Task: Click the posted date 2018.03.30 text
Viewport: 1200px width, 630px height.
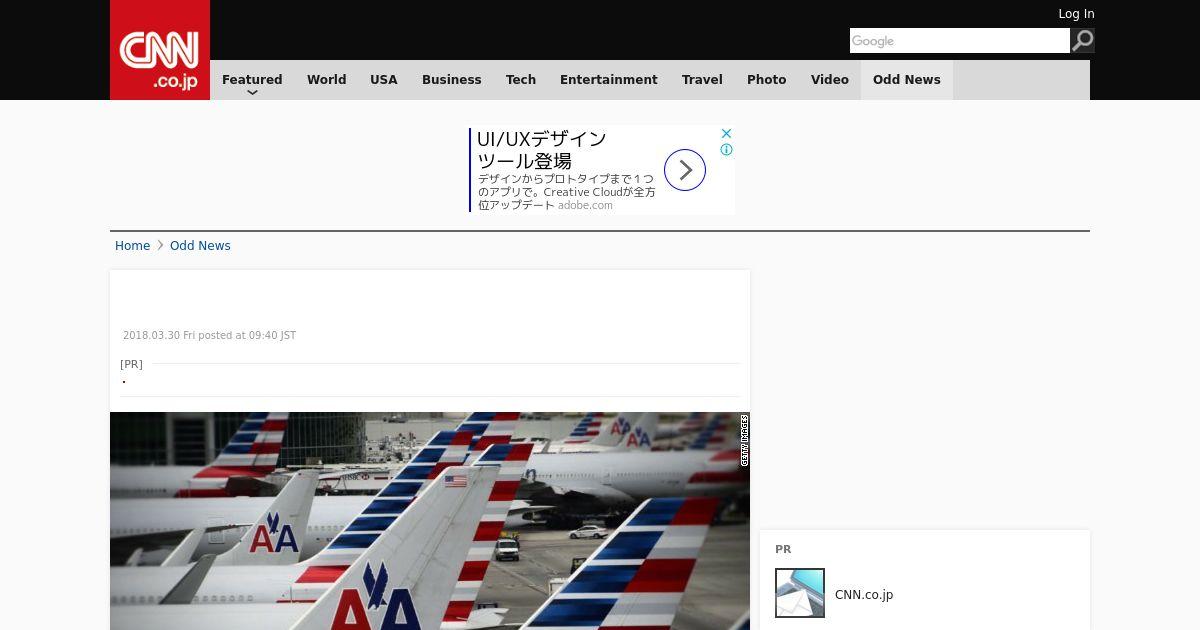Action: point(209,336)
